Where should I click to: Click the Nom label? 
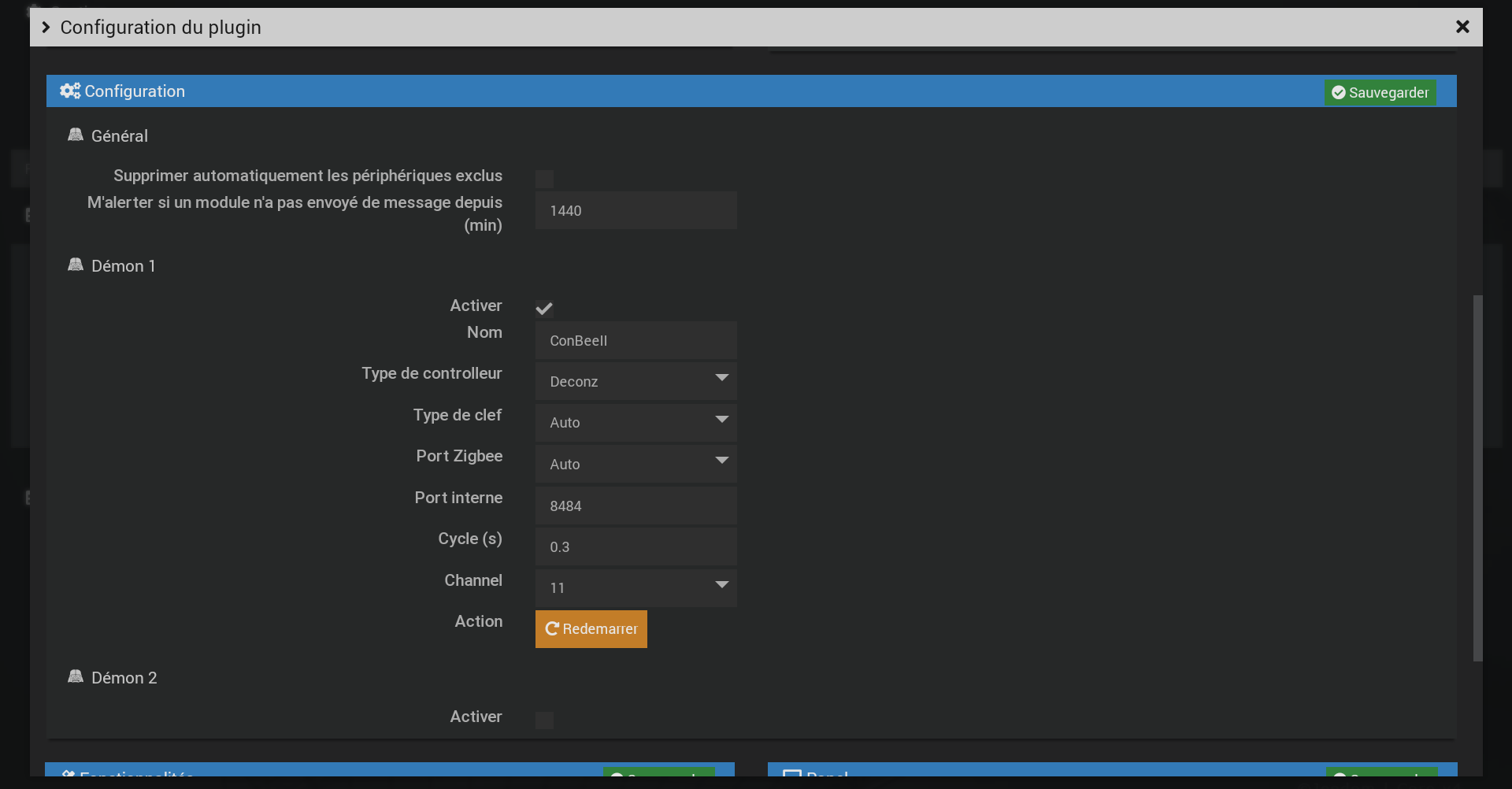[x=484, y=332]
